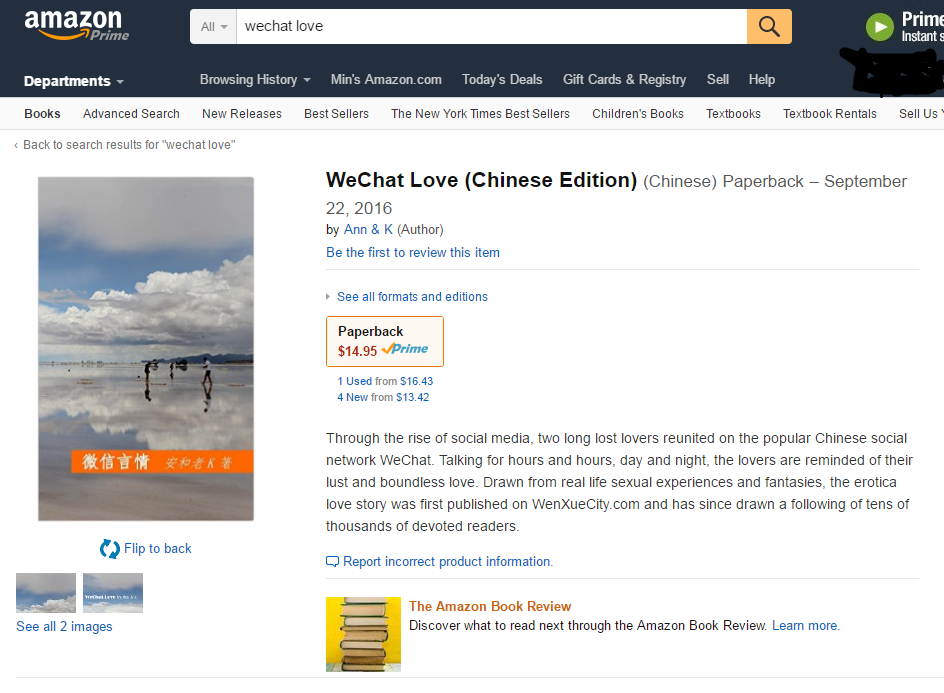Open the Browsing History dropdown

click(255, 80)
